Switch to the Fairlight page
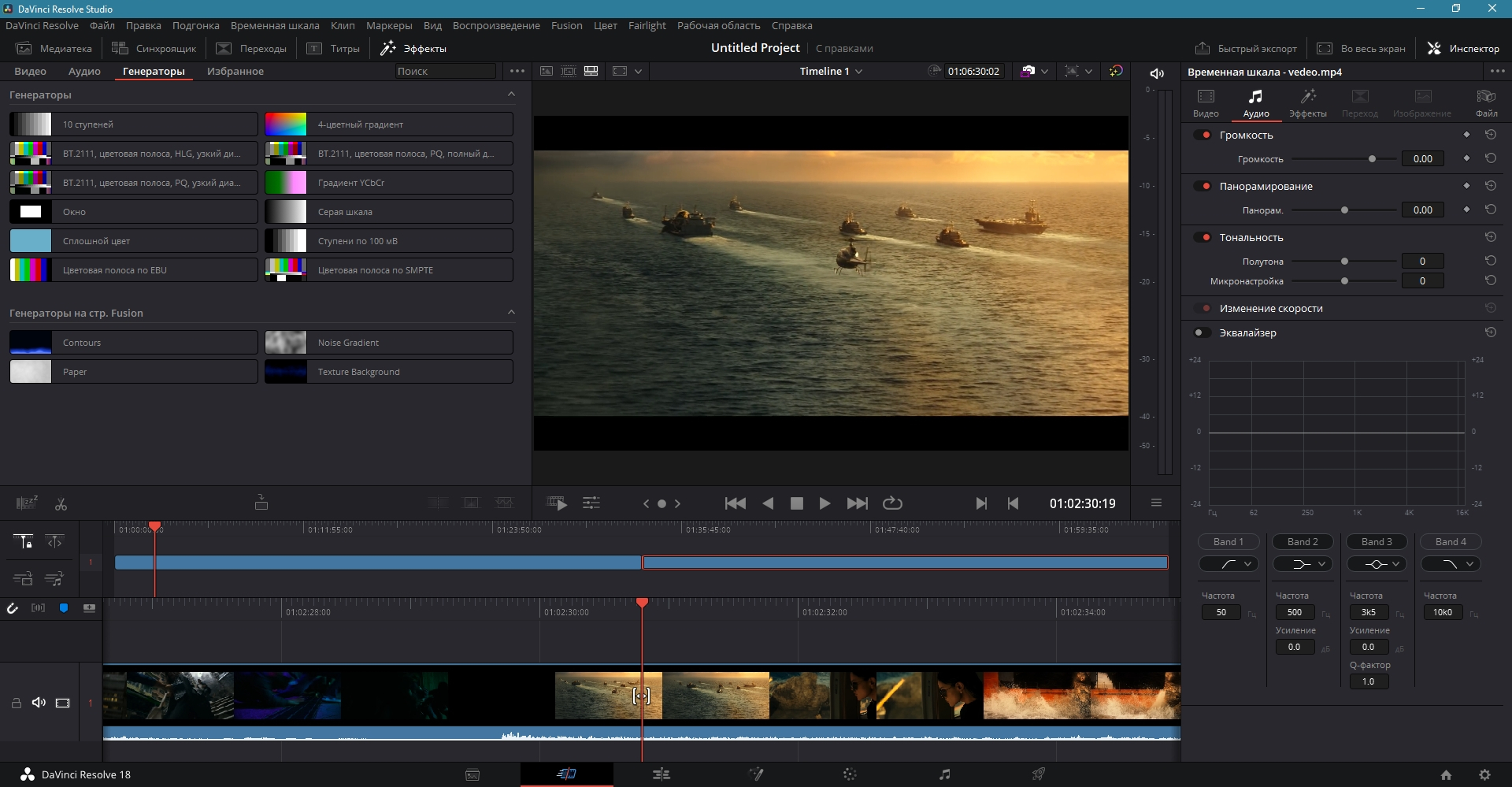The image size is (1512, 787). coord(944,774)
